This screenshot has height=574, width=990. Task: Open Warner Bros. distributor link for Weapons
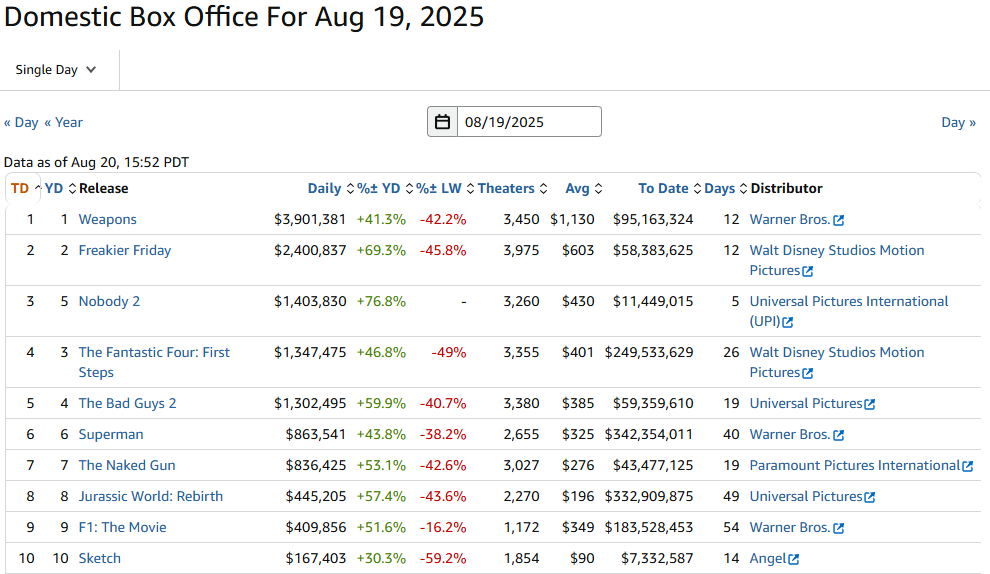click(790, 219)
